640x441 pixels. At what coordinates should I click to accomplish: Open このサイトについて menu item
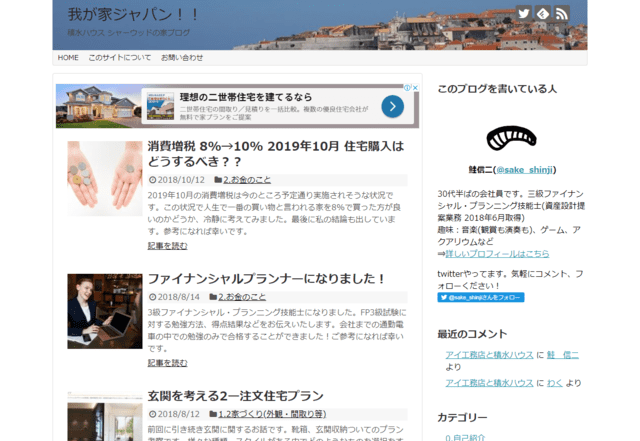pyautogui.click(x=120, y=58)
